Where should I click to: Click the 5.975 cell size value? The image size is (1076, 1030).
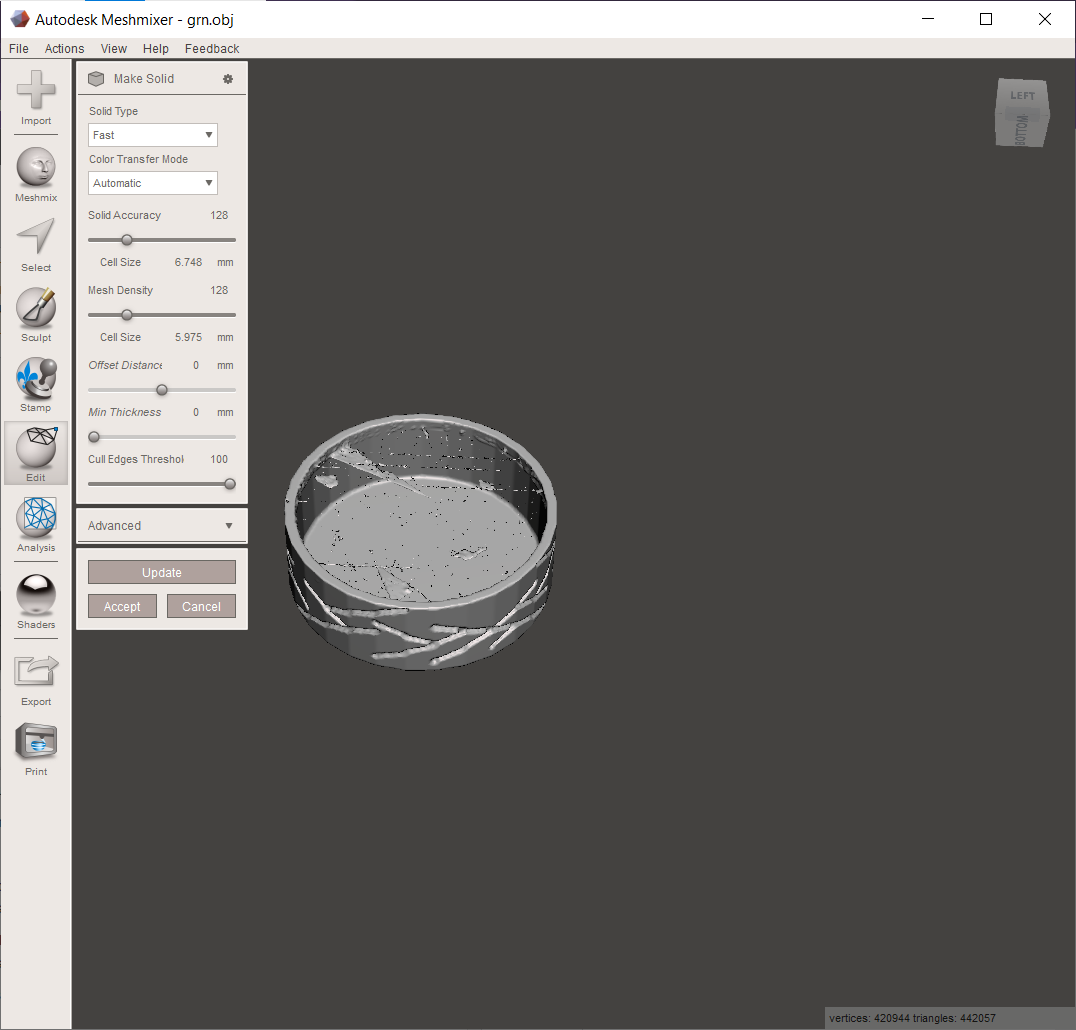188,338
